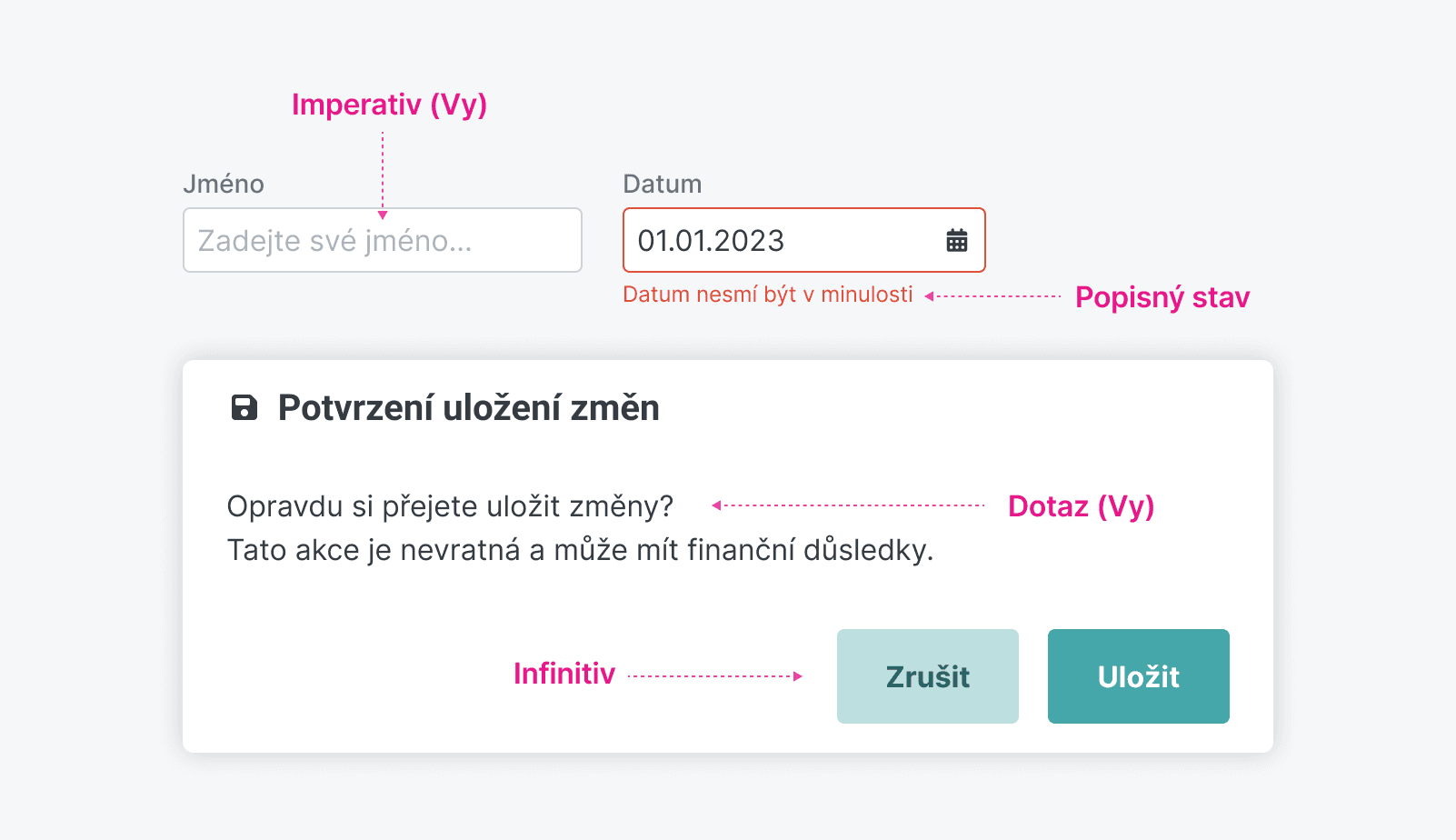The image size is (1456, 840).
Task: Select the 'Zadejte své jméno...' input field
Action: [x=382, y=240]
